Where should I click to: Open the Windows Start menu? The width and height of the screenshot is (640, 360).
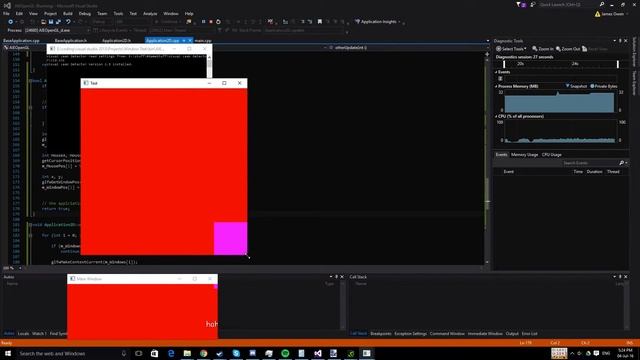pyautogui.click(x=8, y=353)
